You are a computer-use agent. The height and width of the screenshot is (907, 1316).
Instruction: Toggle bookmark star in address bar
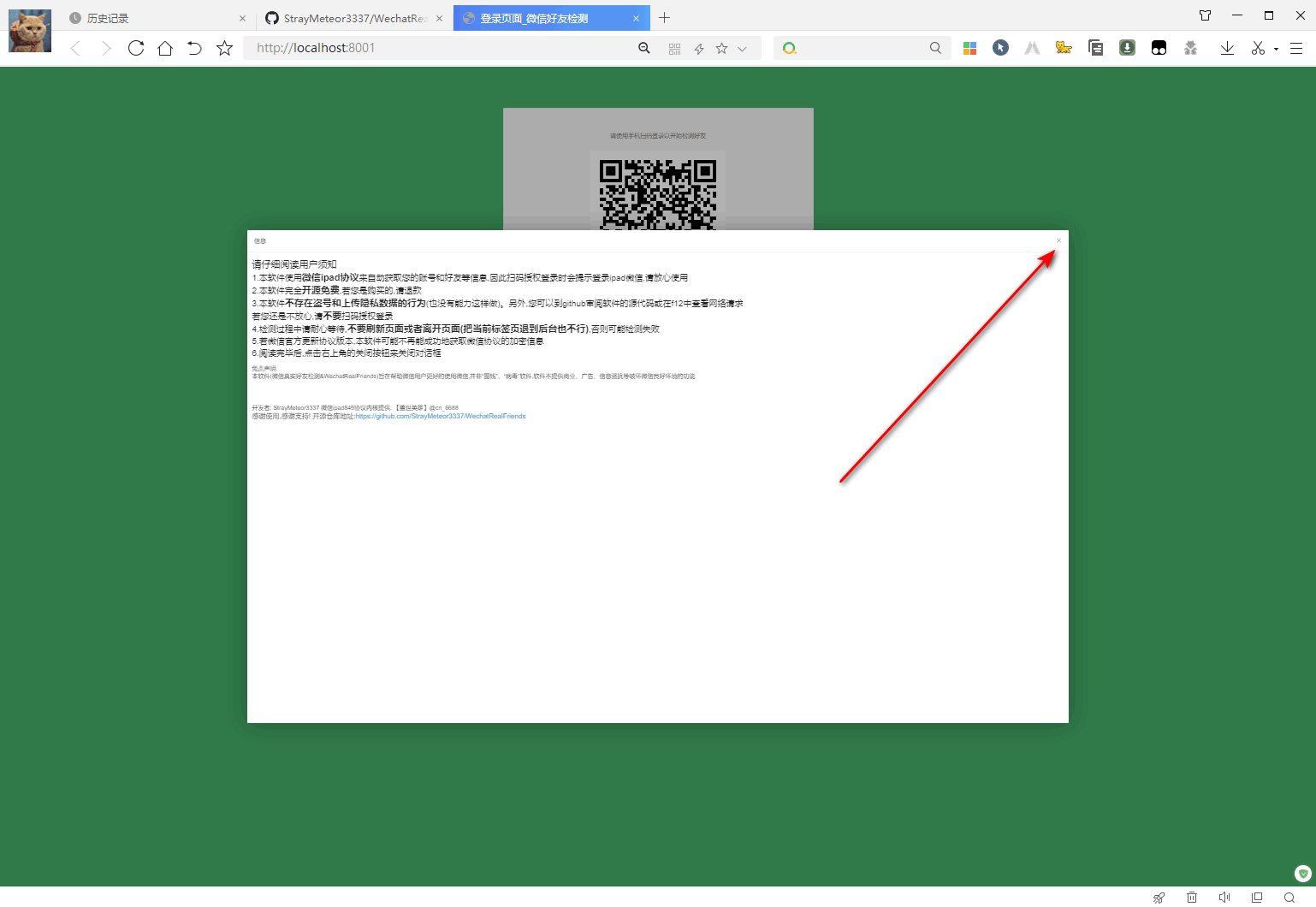point(721,48)
